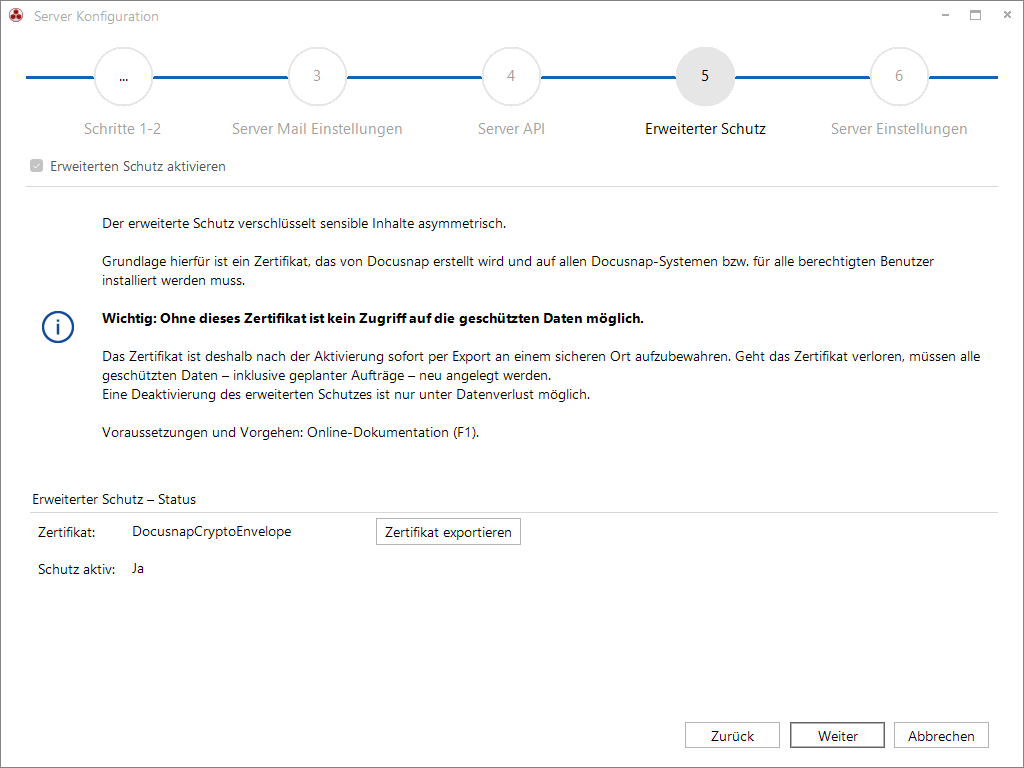1024x768 pixels.
Task: Click the bold Wichtig warning text
Action: [373, 319]
